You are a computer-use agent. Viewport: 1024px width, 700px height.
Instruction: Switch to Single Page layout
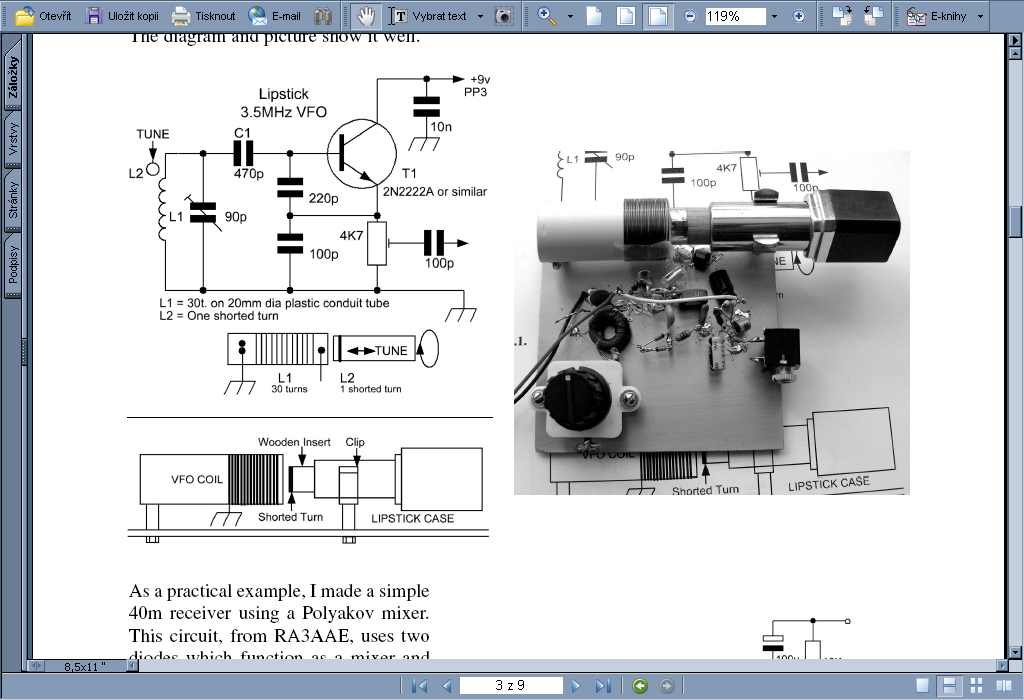[922, 686]
